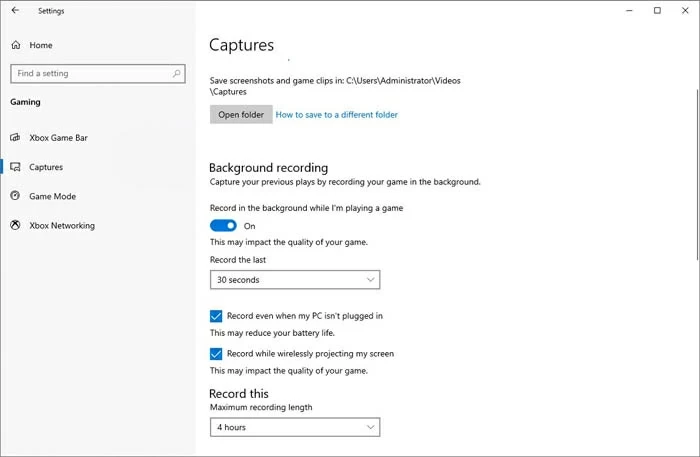This screenshot has width=700, height=457.
Task: Uncheck Record while wirelessly projecting my screen
Action: click(216, 353)
